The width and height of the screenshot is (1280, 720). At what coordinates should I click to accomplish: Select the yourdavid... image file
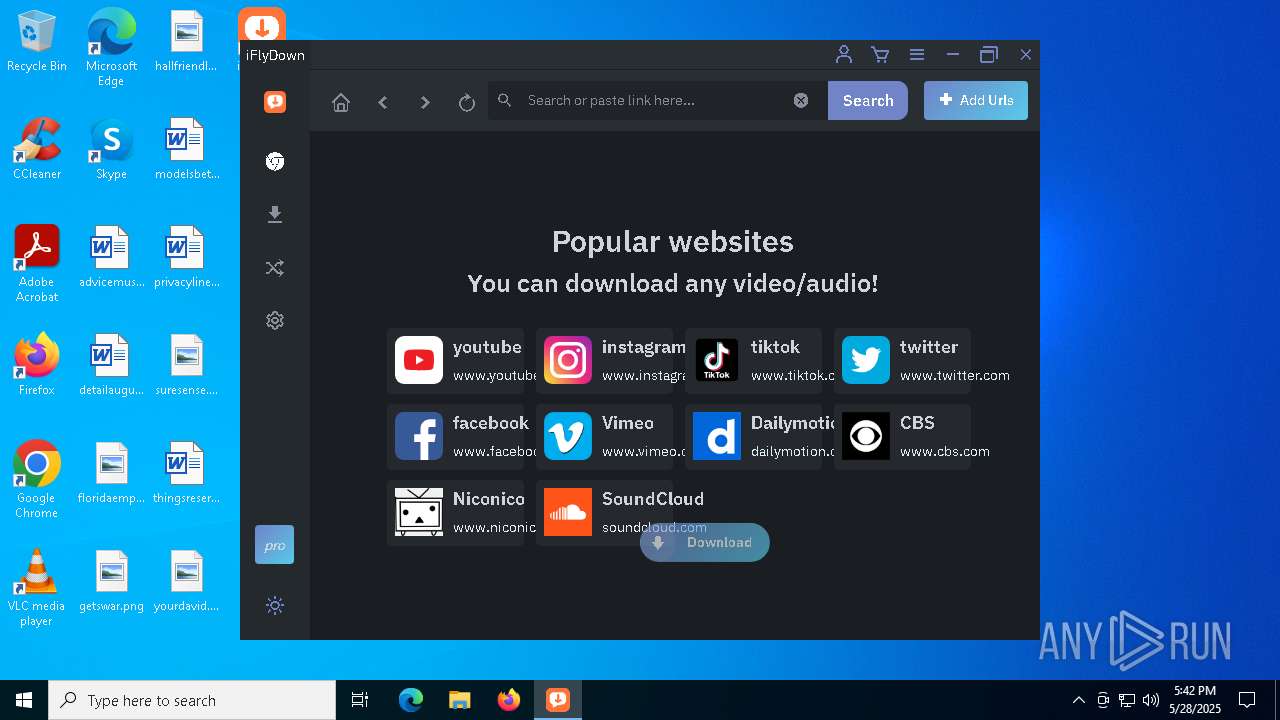186,580
